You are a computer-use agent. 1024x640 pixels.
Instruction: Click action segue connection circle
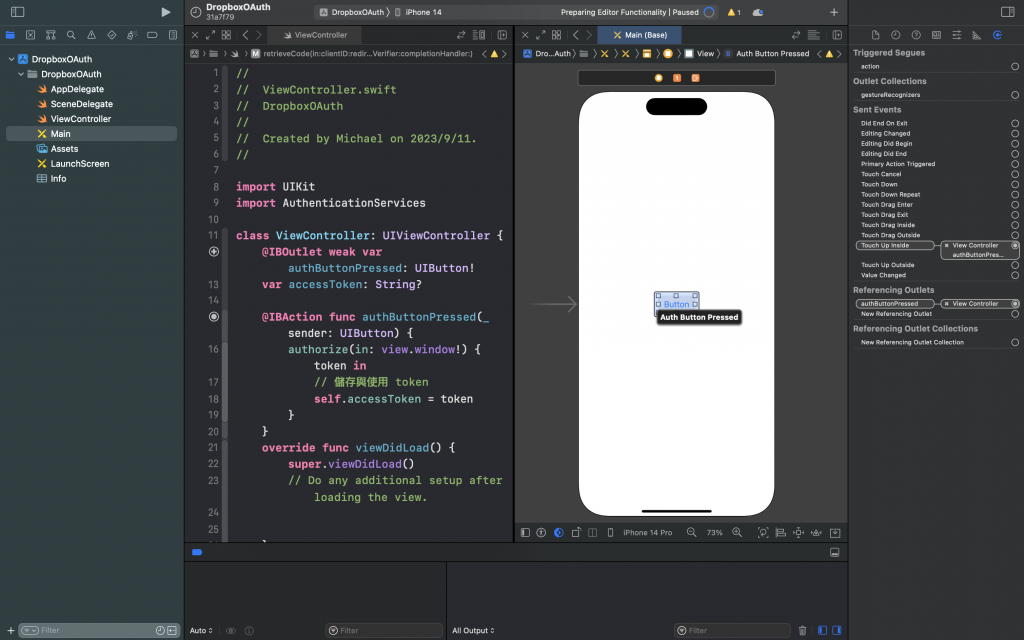point(1015,66)
